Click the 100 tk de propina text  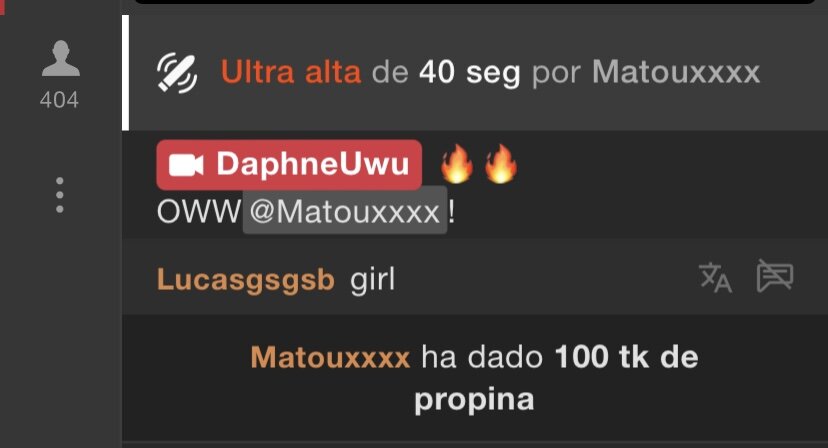pyautogui.click(x=554, y=378)
